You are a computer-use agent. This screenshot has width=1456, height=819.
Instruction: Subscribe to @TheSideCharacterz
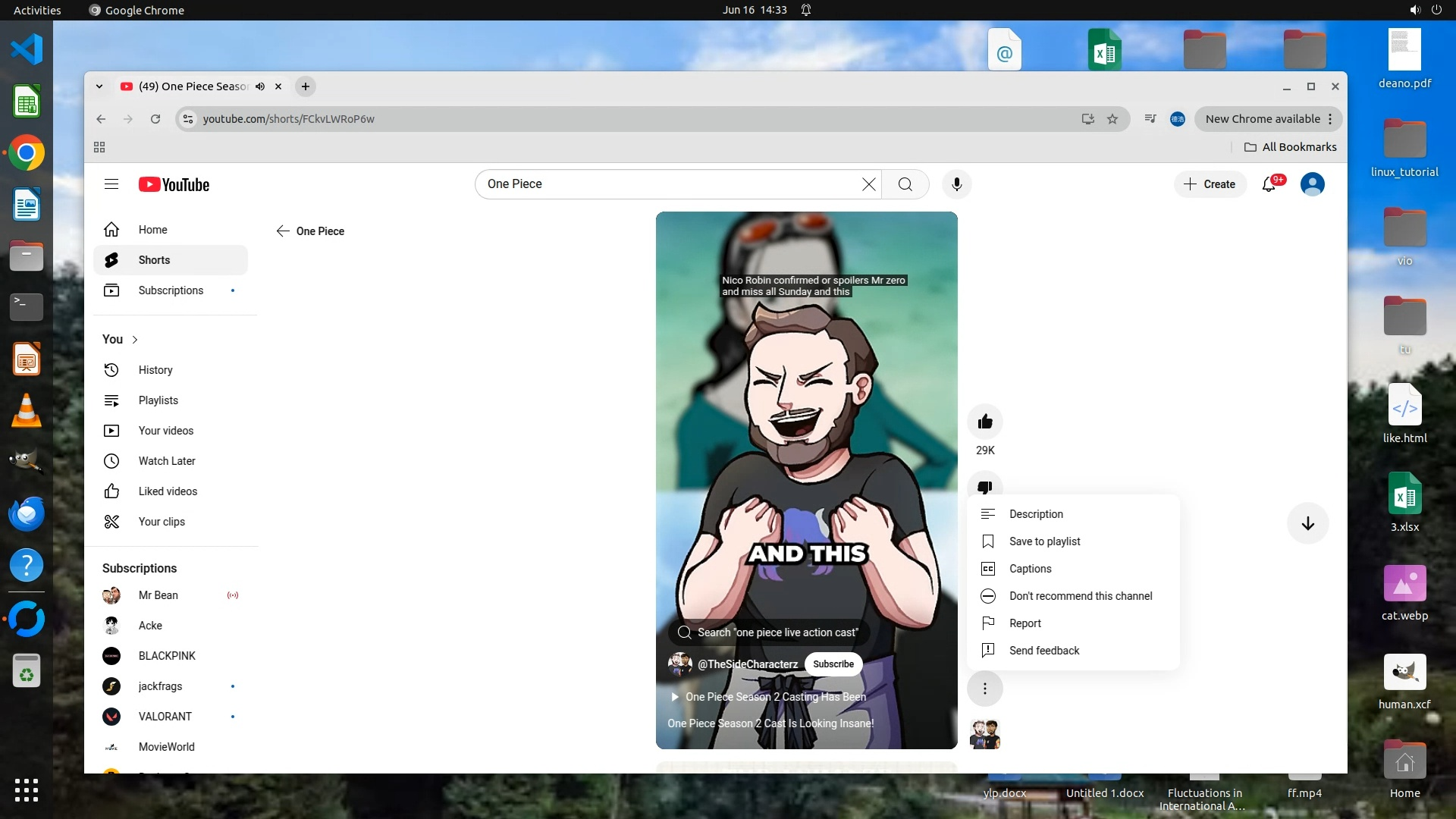[x=833, y=664]
